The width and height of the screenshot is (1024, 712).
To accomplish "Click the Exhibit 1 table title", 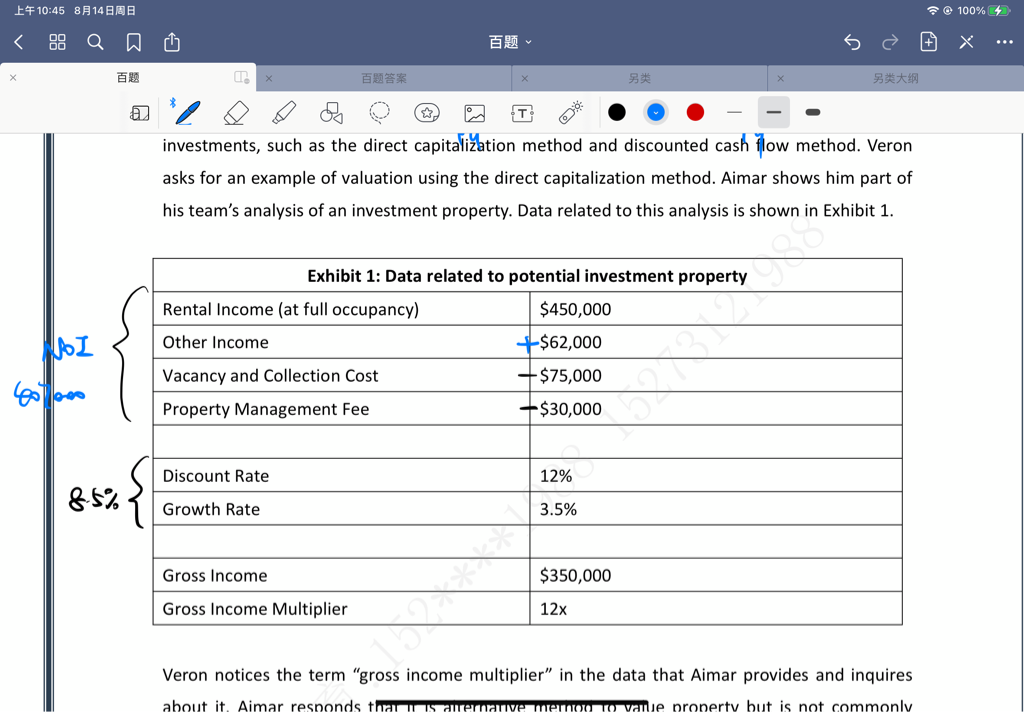I will click(527, 276).
